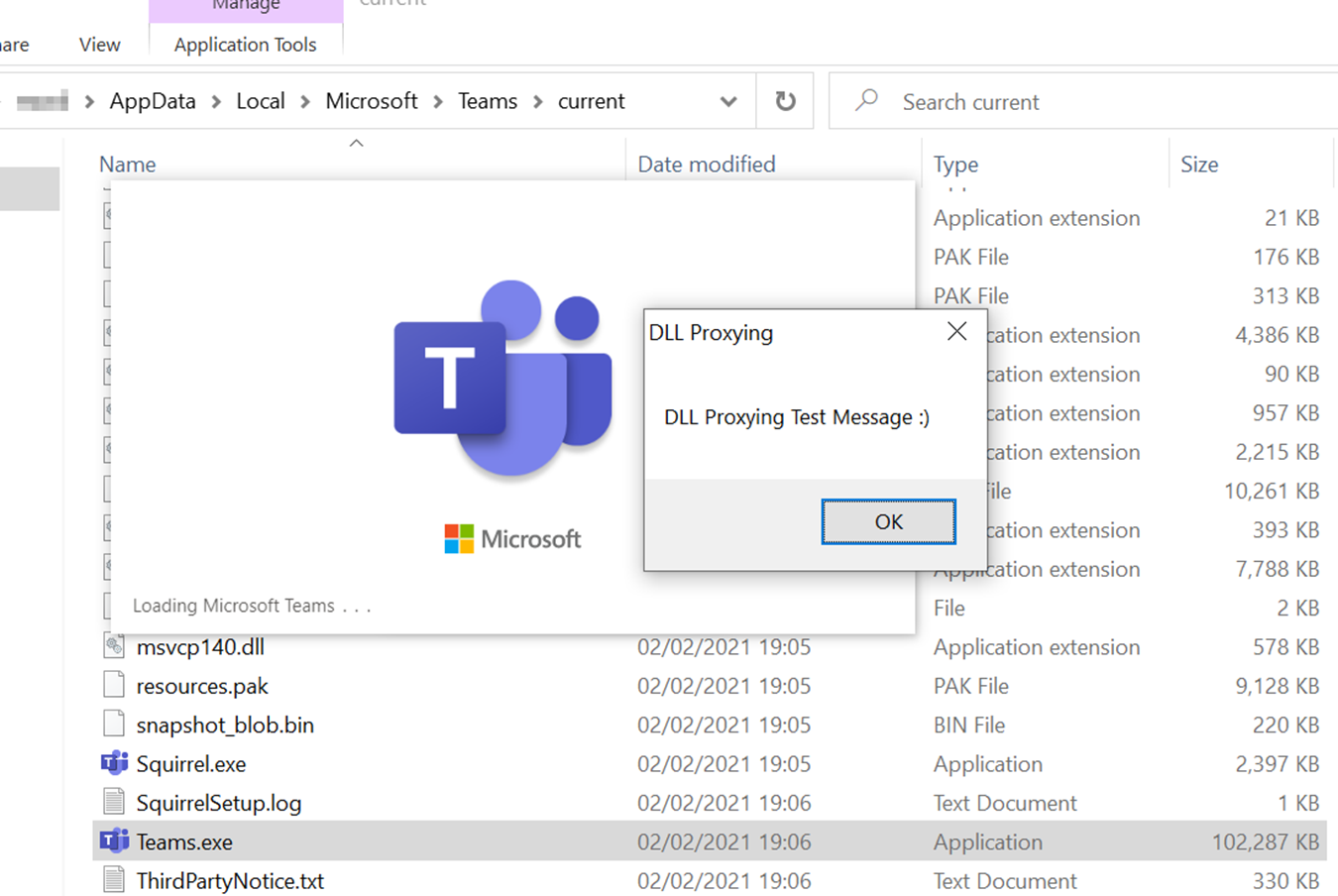Click the 10,261 KB size value
Screen dimensions: 1338x896
[x=1272, y=491]
